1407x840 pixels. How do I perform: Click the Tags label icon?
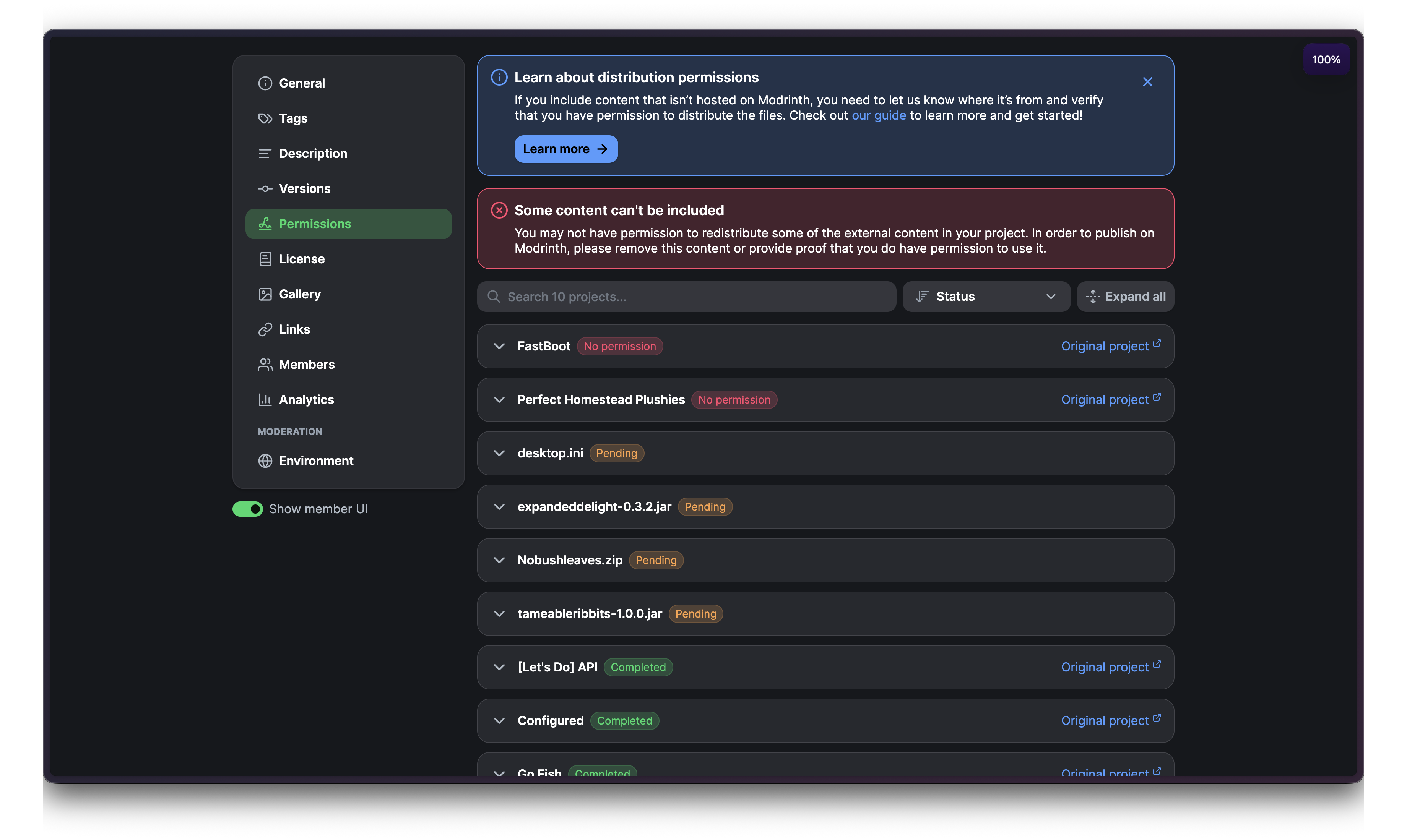pyautogui.click(x=265, y=118)
